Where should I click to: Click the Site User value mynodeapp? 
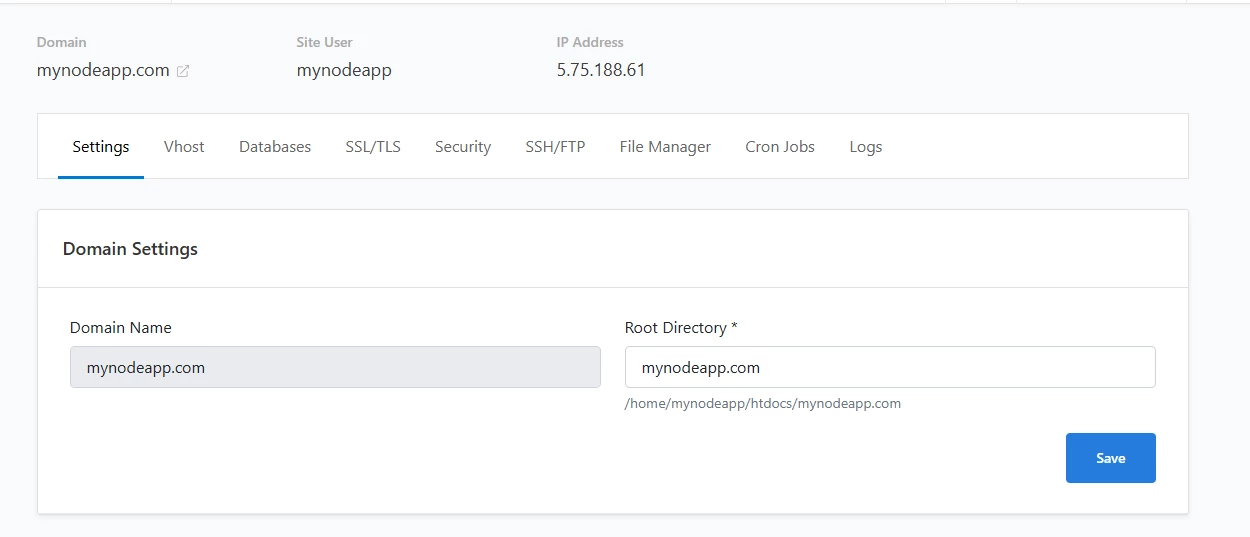(344, 71)
